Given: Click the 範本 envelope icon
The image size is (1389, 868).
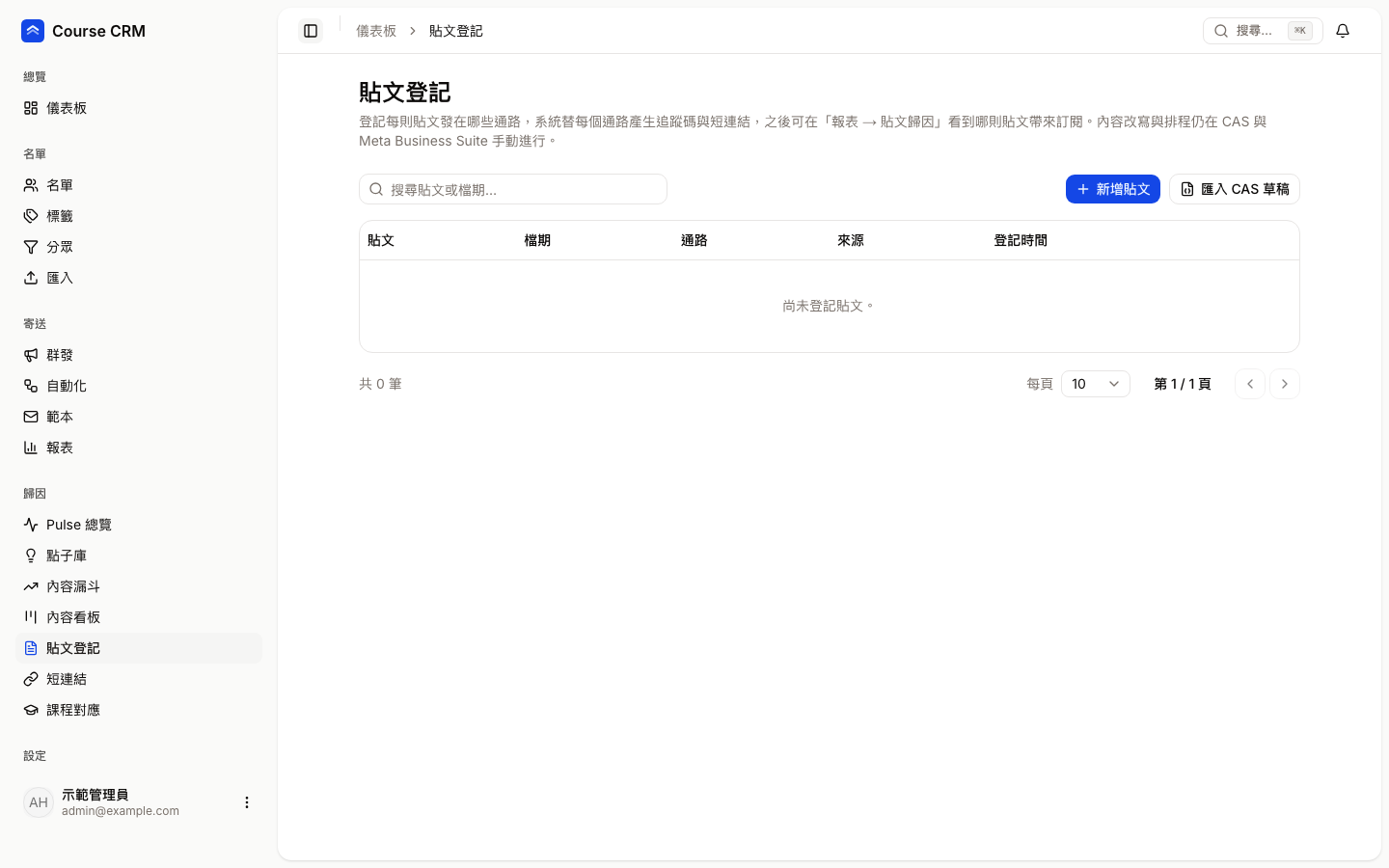Looking at the screenshot, I should click(31, 417).
